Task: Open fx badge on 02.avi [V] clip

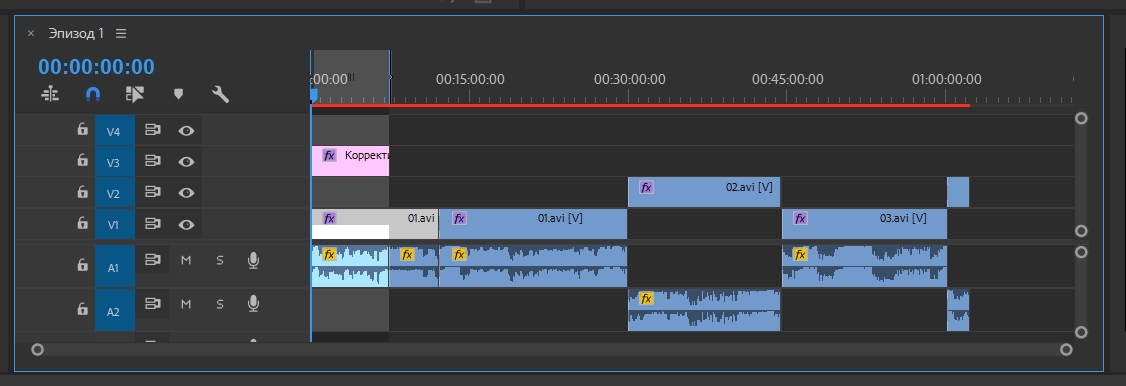Action: click(x=646, y=187)
